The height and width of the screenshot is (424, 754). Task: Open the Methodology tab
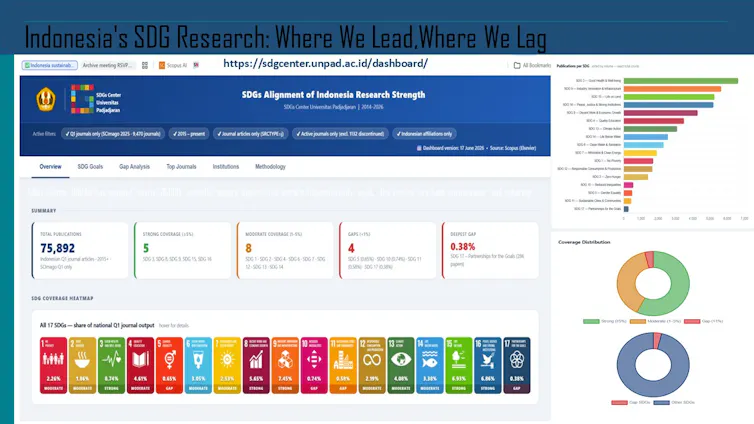coord(270,167)
